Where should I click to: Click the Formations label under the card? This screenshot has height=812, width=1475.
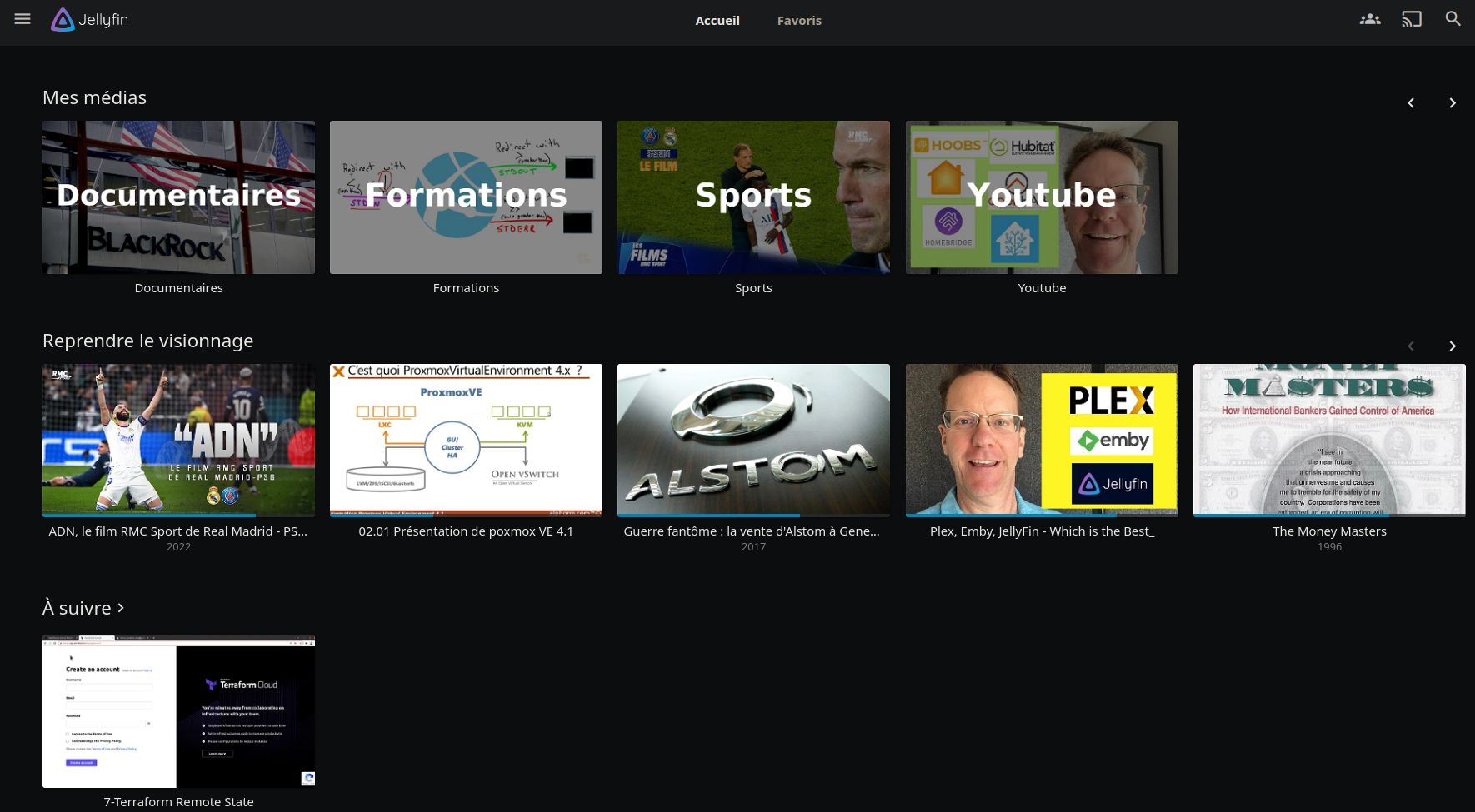pyautogui.click(x=466, y=288)
